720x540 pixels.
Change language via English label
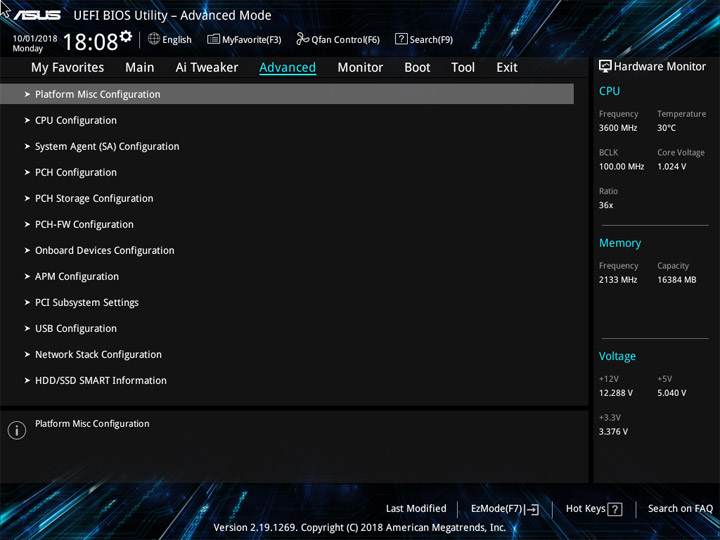coord(177,39)
